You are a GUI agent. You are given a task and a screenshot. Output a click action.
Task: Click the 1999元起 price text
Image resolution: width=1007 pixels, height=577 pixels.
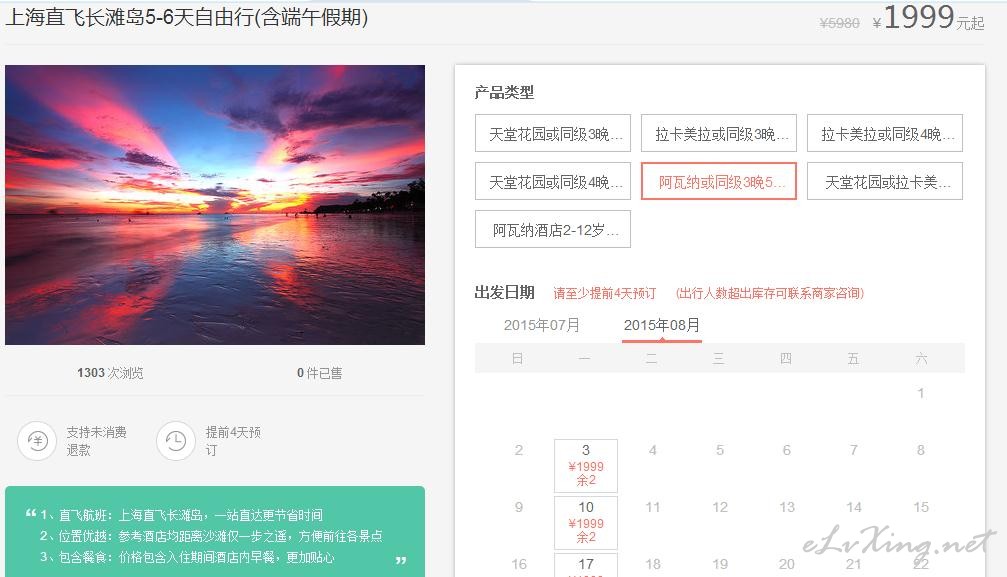click(x=928, y=17)
